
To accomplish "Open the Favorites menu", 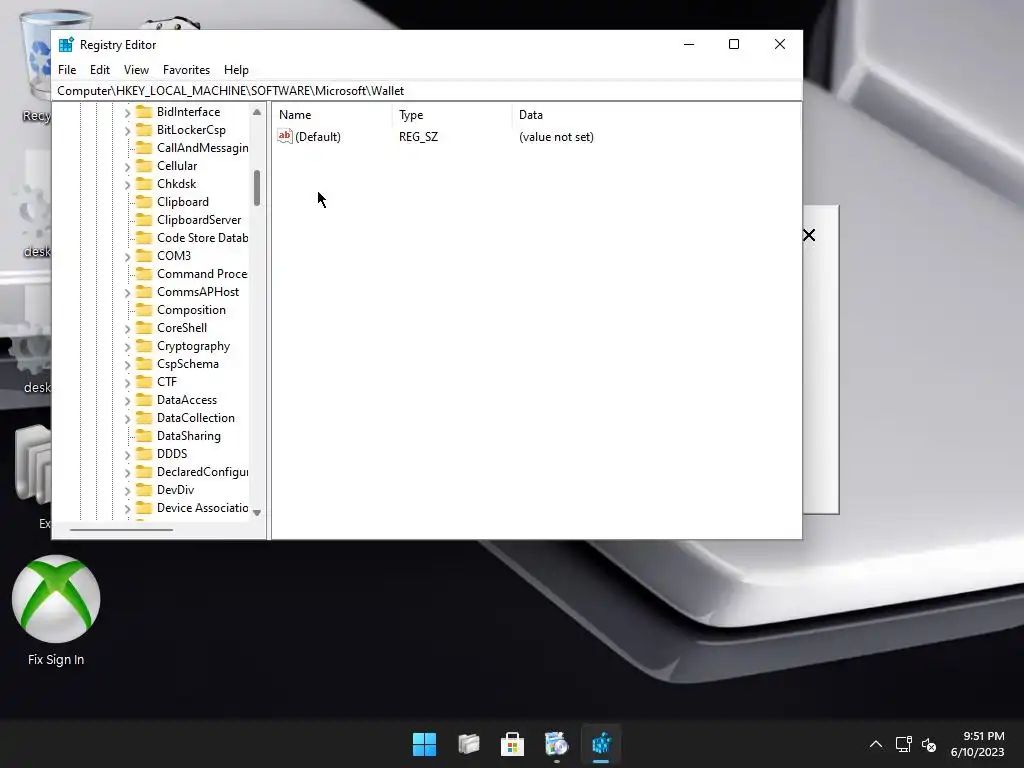I will pos(186,70).
